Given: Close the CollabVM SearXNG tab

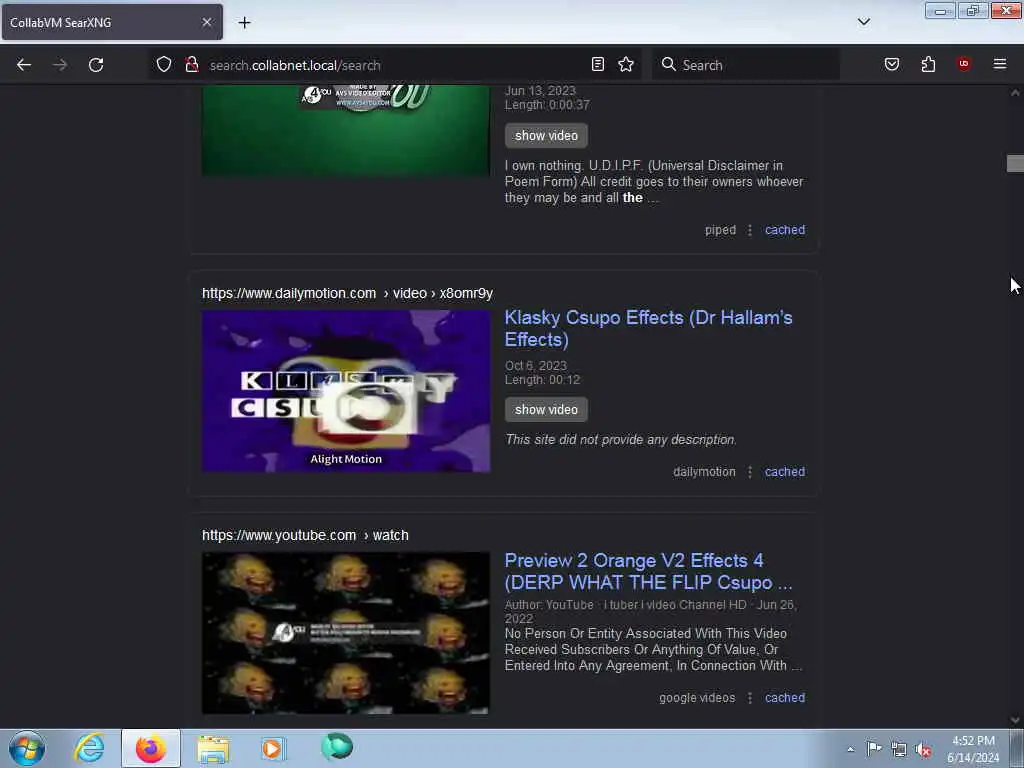Looking at the screenshot, I should pos(206,22).
